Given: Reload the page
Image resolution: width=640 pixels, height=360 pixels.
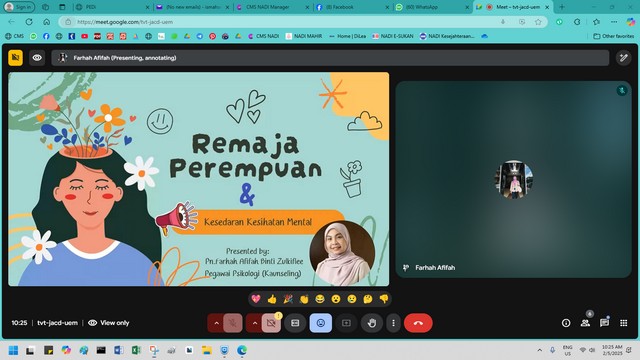Looking at the screenshot, I should [29, 22].
